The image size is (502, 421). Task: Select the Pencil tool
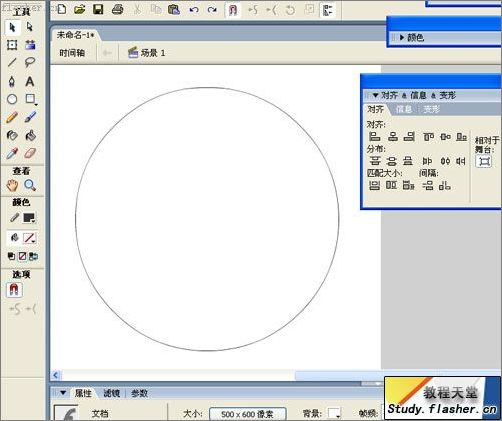(12, 117)
